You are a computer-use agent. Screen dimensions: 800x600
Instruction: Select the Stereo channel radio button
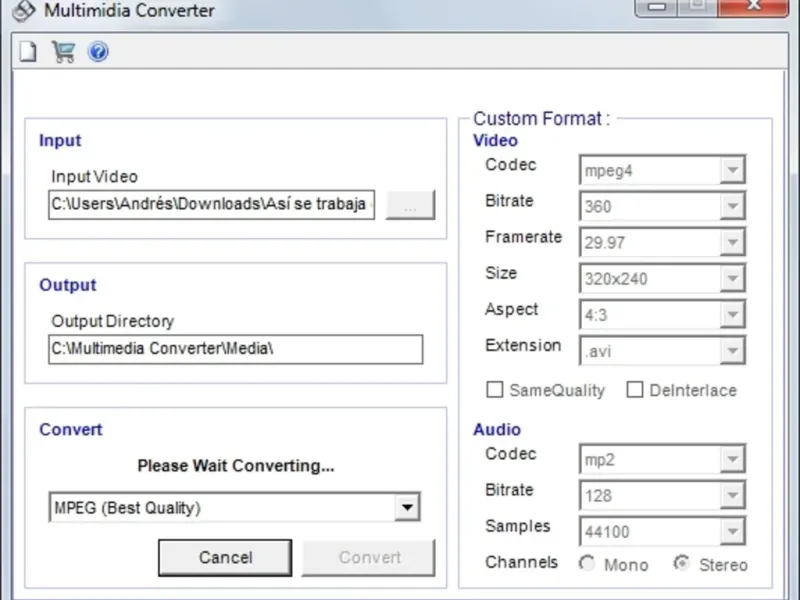point(682,564)
